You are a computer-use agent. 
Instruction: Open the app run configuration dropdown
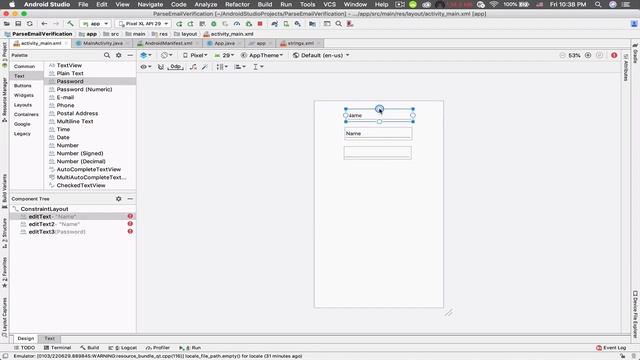pos(95,24)
